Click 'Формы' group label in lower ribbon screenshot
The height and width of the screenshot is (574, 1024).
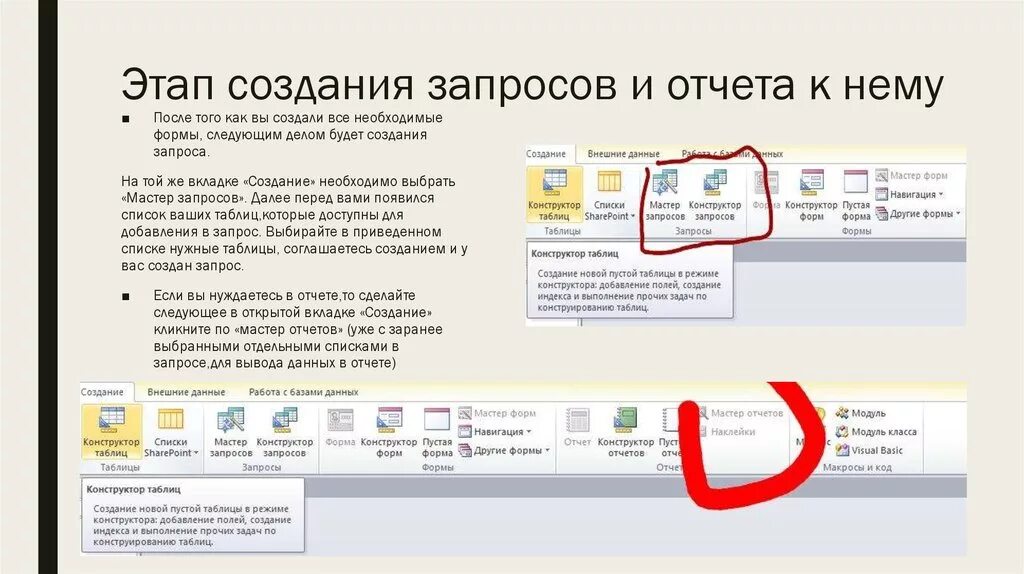438,468
